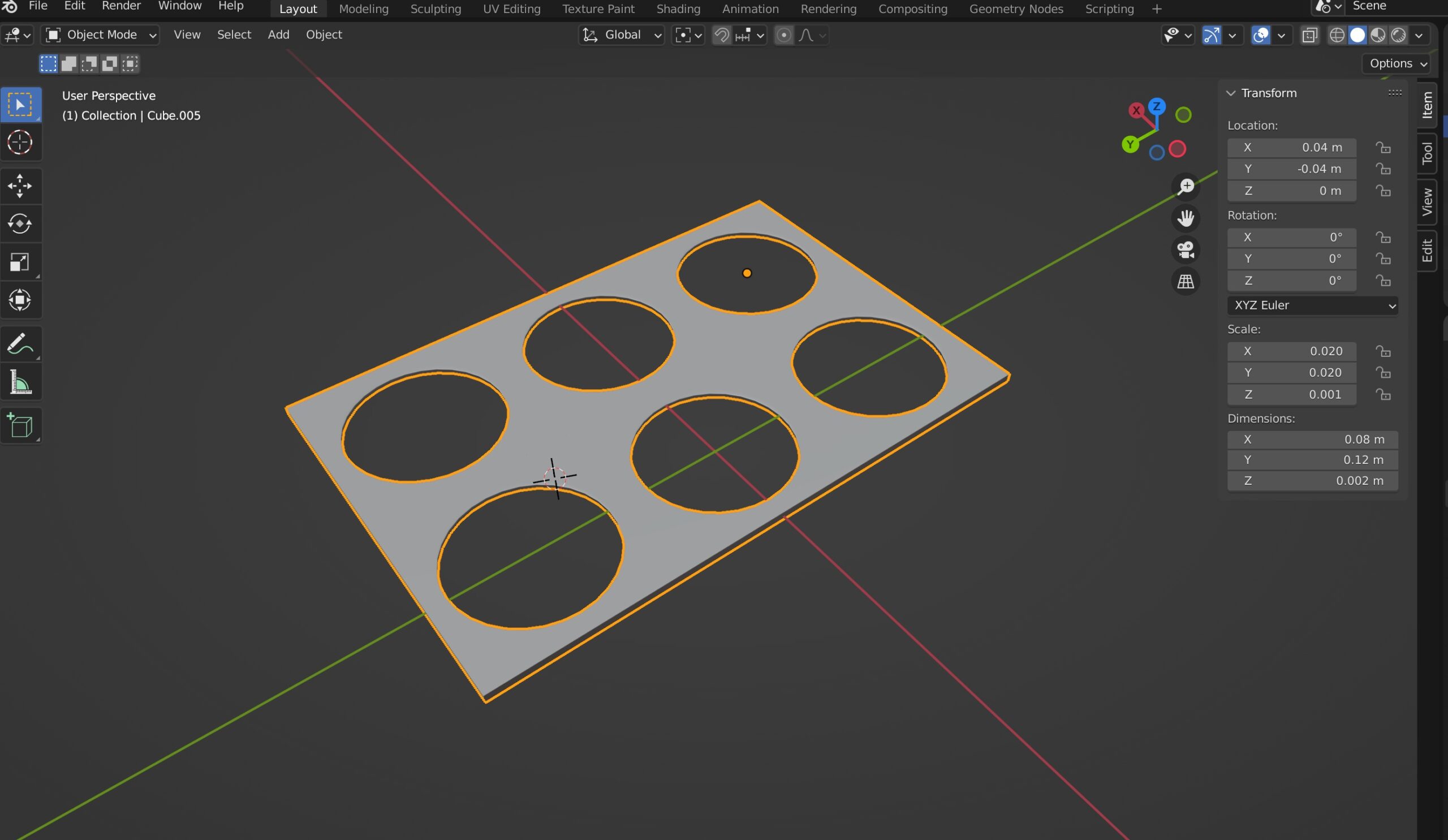Open the Add header menu
Viewport: 1448px width, 840px height.
(x=278, y=35)
